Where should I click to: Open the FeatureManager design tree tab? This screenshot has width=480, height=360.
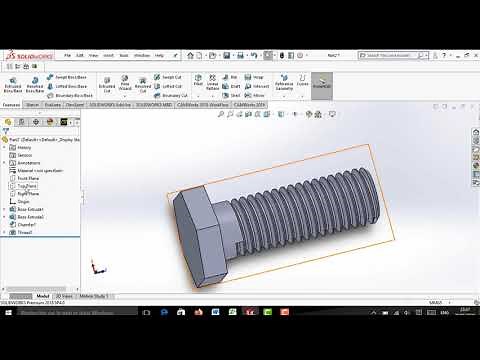tap(8, 122)
